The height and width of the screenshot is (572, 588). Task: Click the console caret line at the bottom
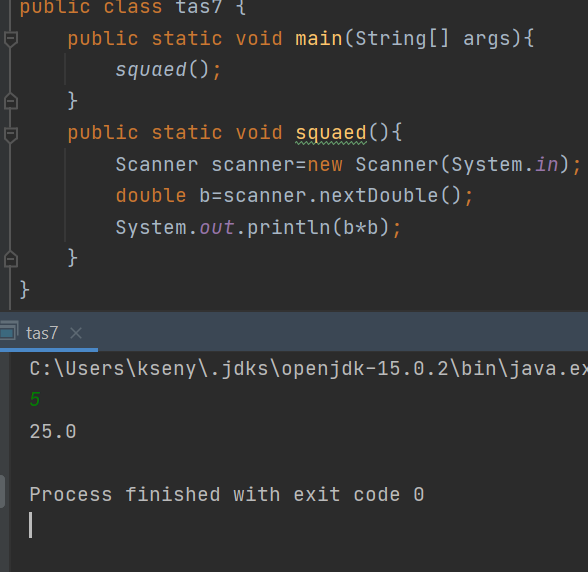point(31,525)
